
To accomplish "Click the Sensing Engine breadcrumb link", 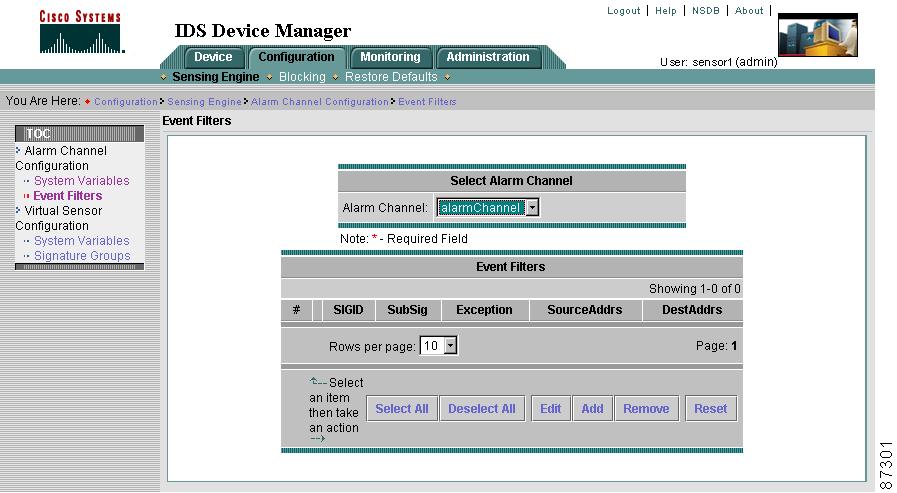I will click(x=204, y=102).
